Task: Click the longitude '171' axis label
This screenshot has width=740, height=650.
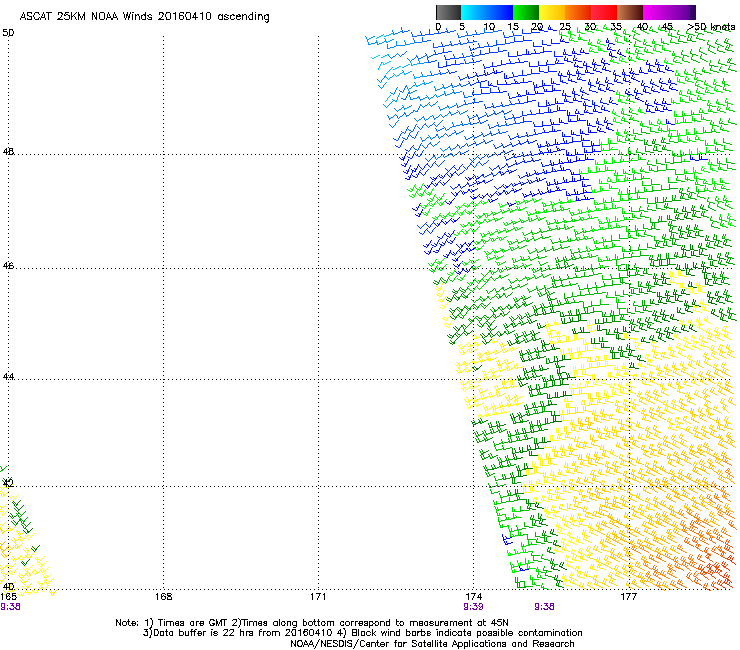Action: click(318, 597)
